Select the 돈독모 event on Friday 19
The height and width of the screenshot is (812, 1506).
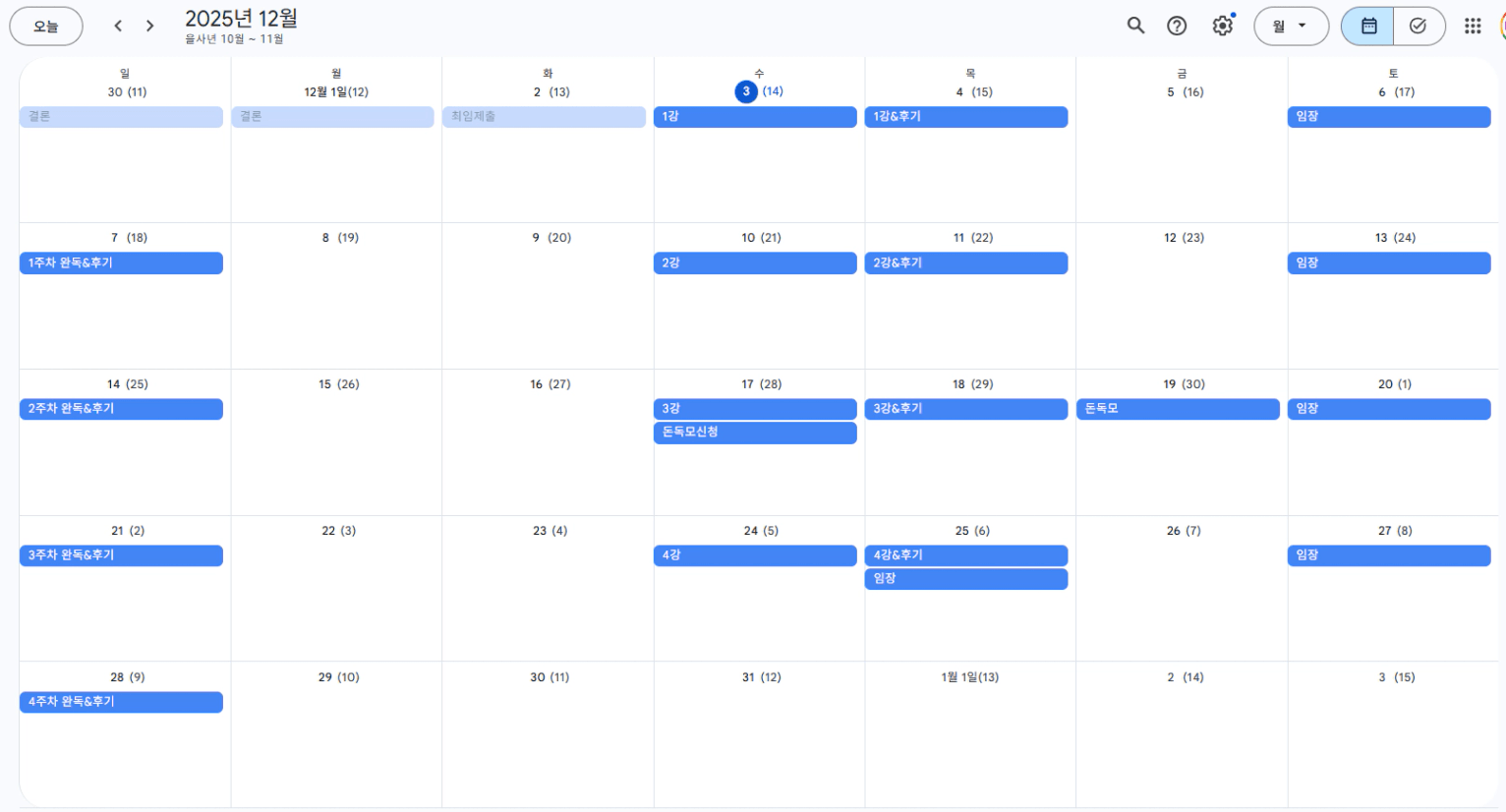1177,409
